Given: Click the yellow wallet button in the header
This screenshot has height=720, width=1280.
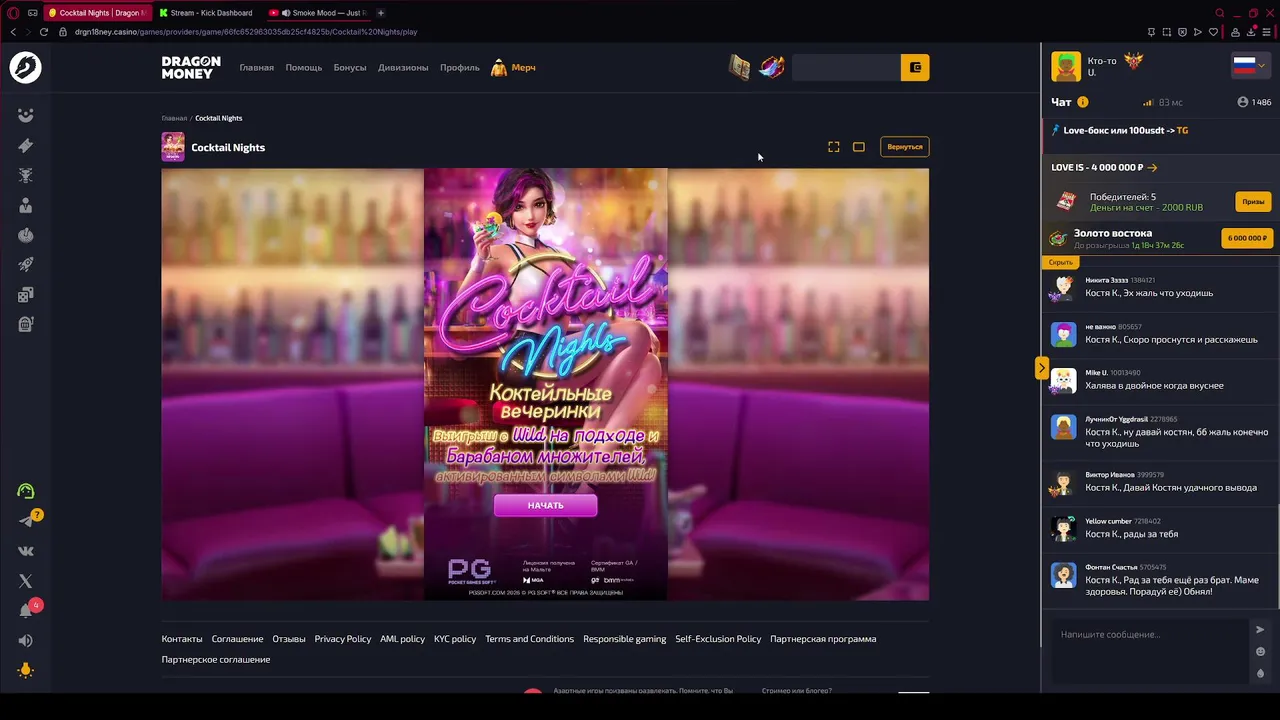Looking at the screenshot, I should click(915, 67).
